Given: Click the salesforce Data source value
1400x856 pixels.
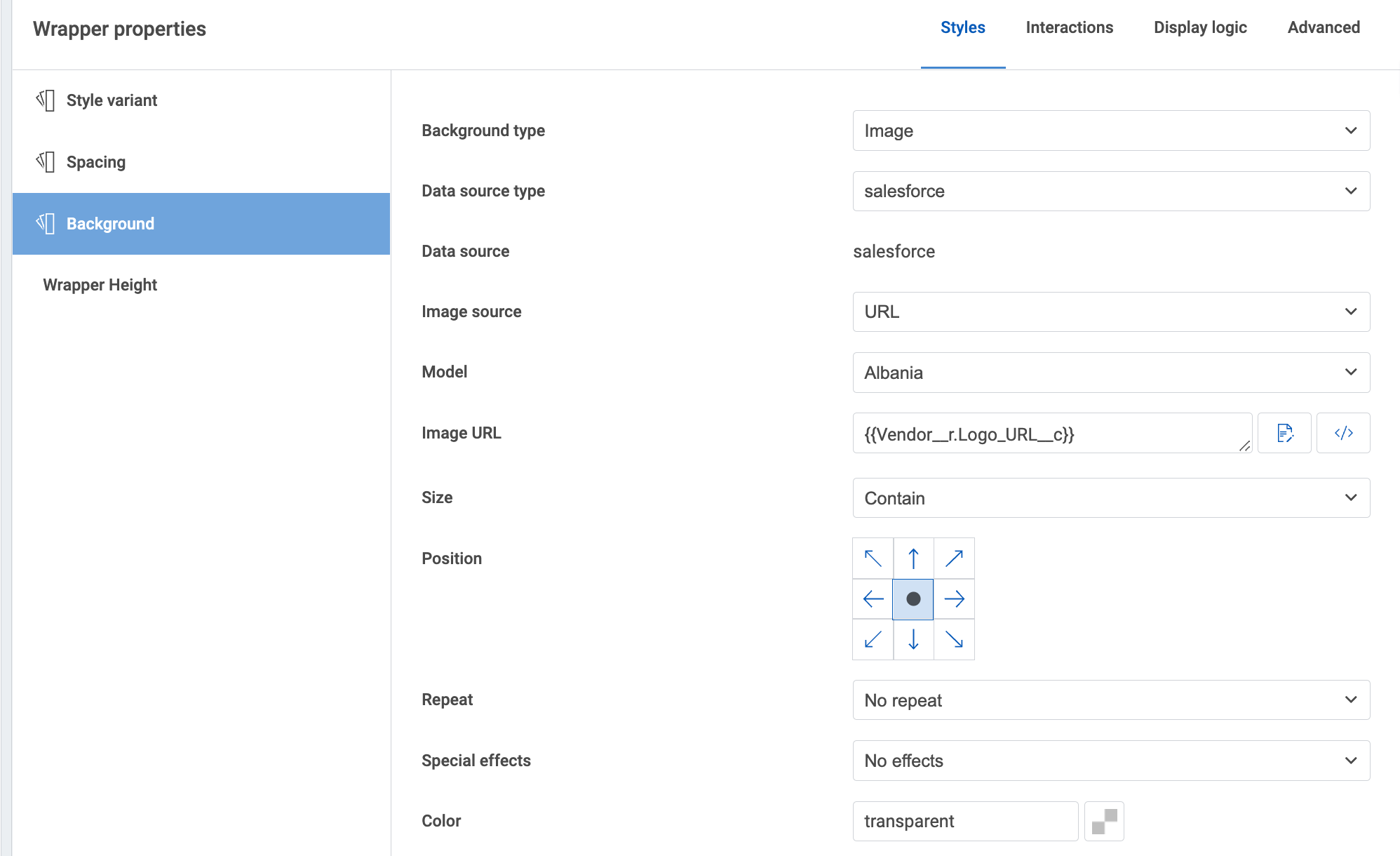Looking at the screenshot, I should [x=894, y=251].
